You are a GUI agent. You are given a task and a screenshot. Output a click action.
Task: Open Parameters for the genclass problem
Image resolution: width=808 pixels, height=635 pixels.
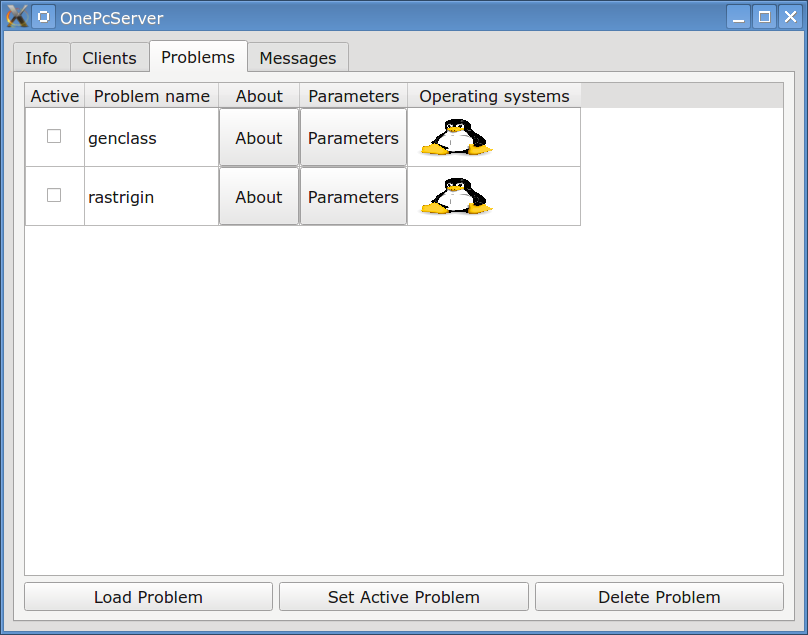(x=352, y=137)
